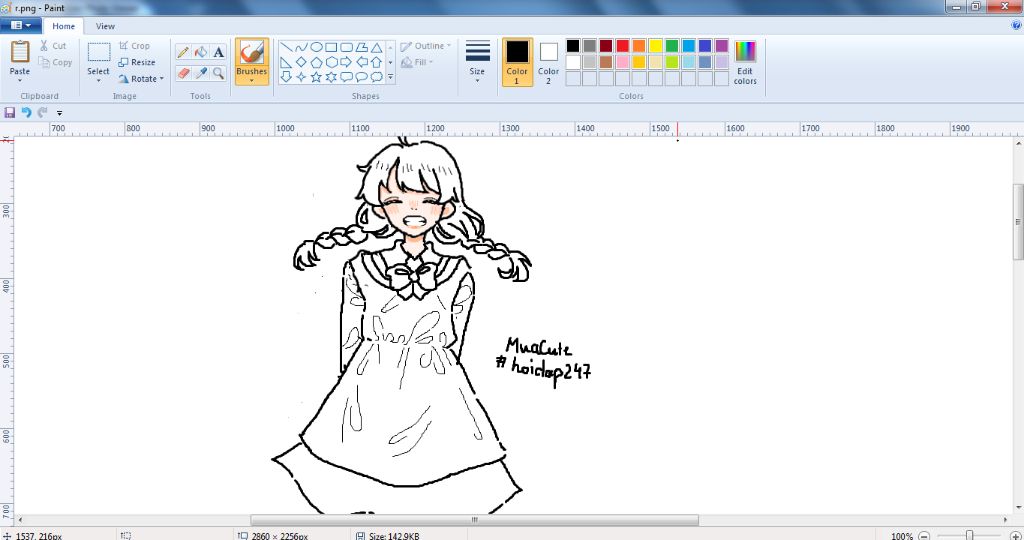Pick the brown color swatch

click(606, 62)
